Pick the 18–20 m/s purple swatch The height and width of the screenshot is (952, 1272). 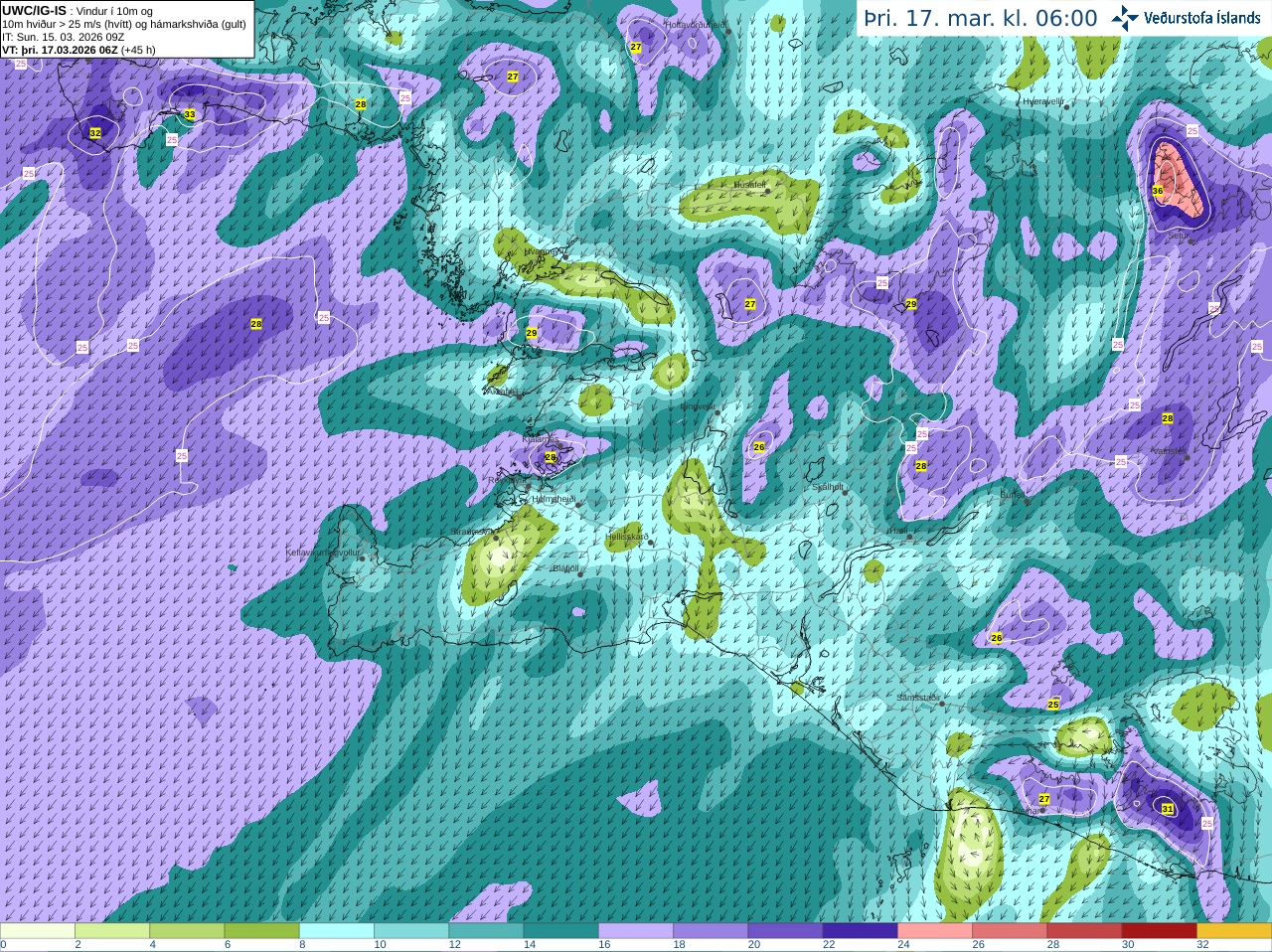pos(711,931)
